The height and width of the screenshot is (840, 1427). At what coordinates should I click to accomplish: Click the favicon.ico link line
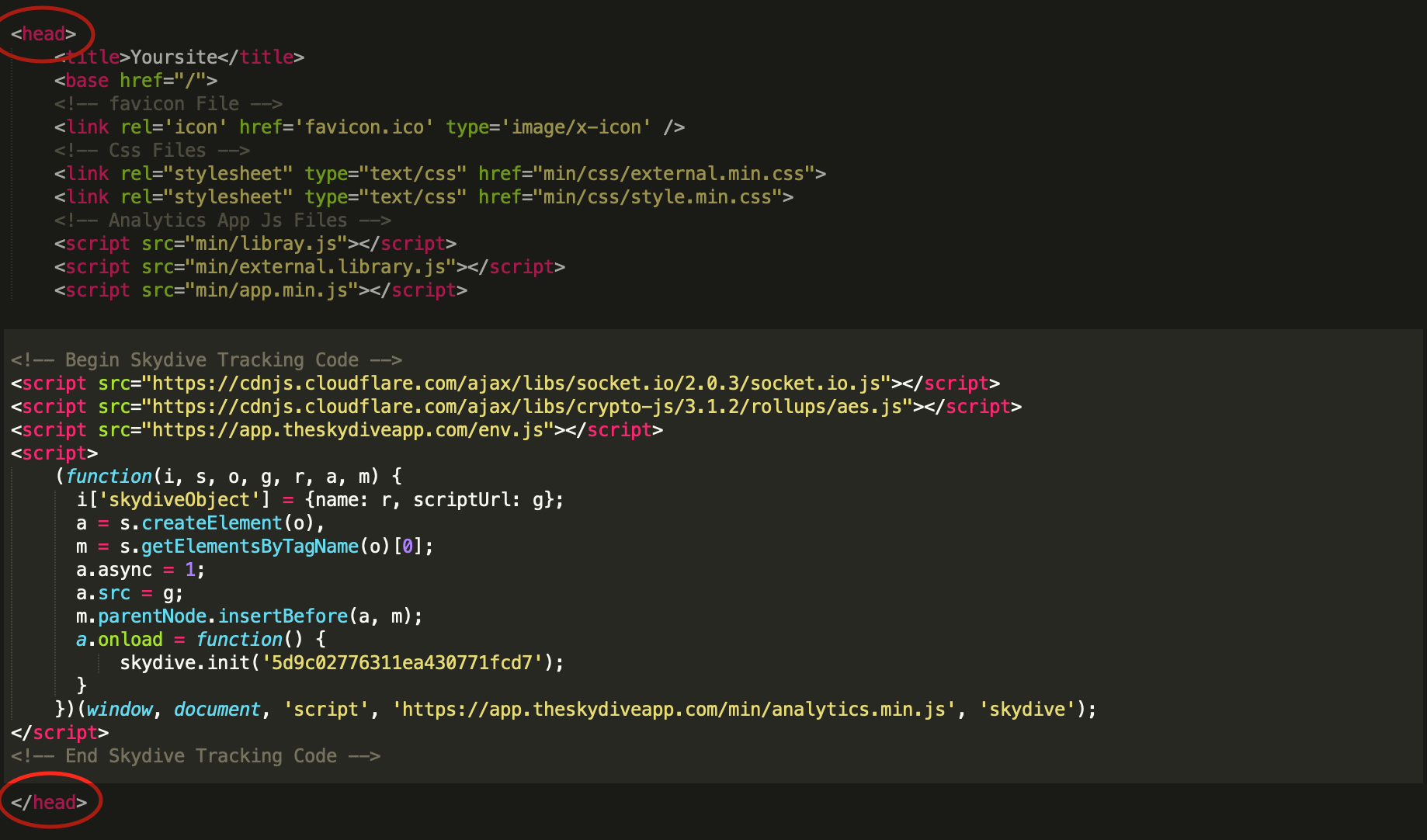(370, 127)
